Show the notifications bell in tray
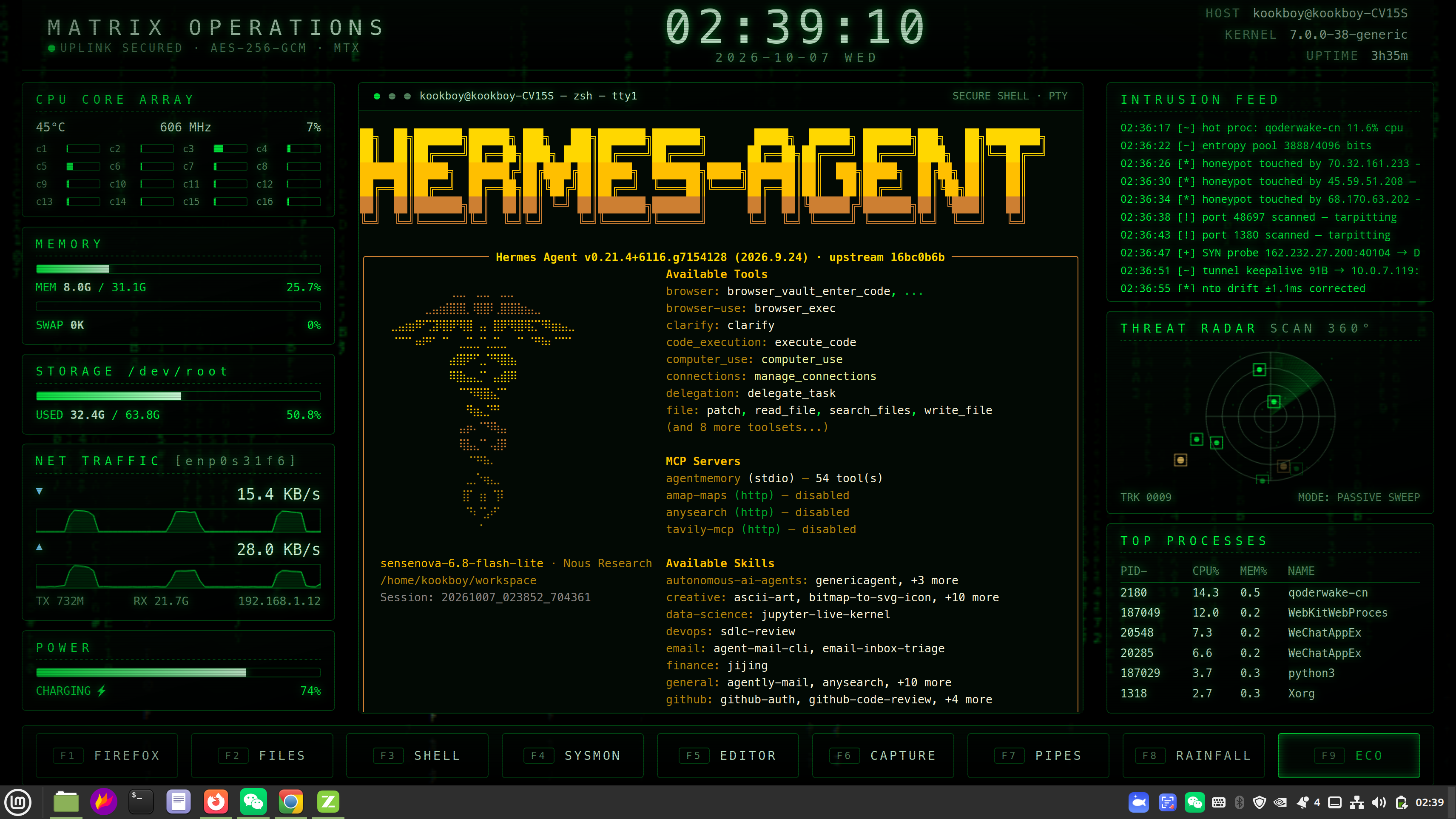The height and width of the screenshot is (819, 1456). [1303, 802]
